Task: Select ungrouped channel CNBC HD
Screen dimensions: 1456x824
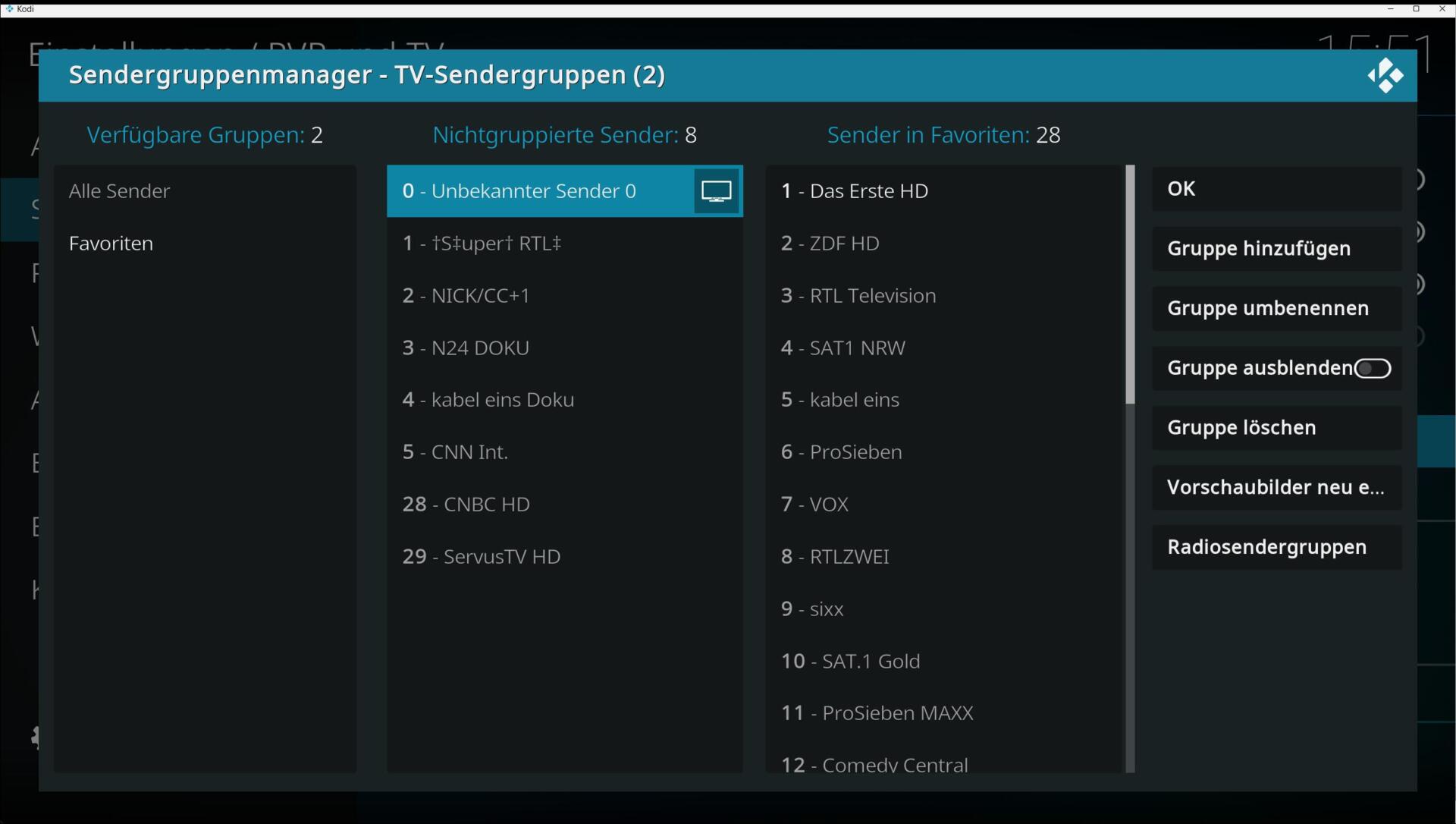Action: (x=565, y=505)
